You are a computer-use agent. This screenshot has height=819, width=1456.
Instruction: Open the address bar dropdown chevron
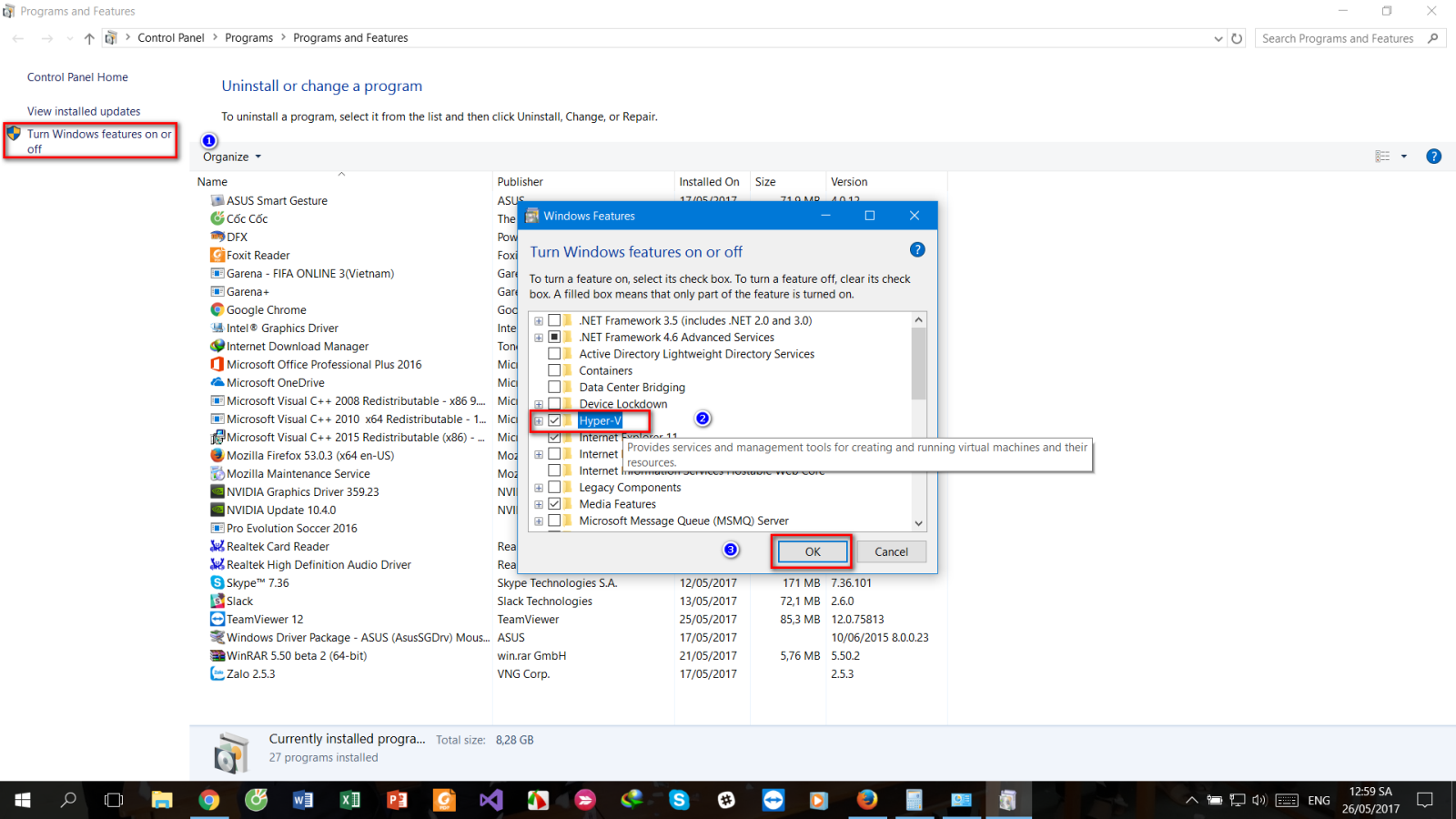click(1219, 37)
